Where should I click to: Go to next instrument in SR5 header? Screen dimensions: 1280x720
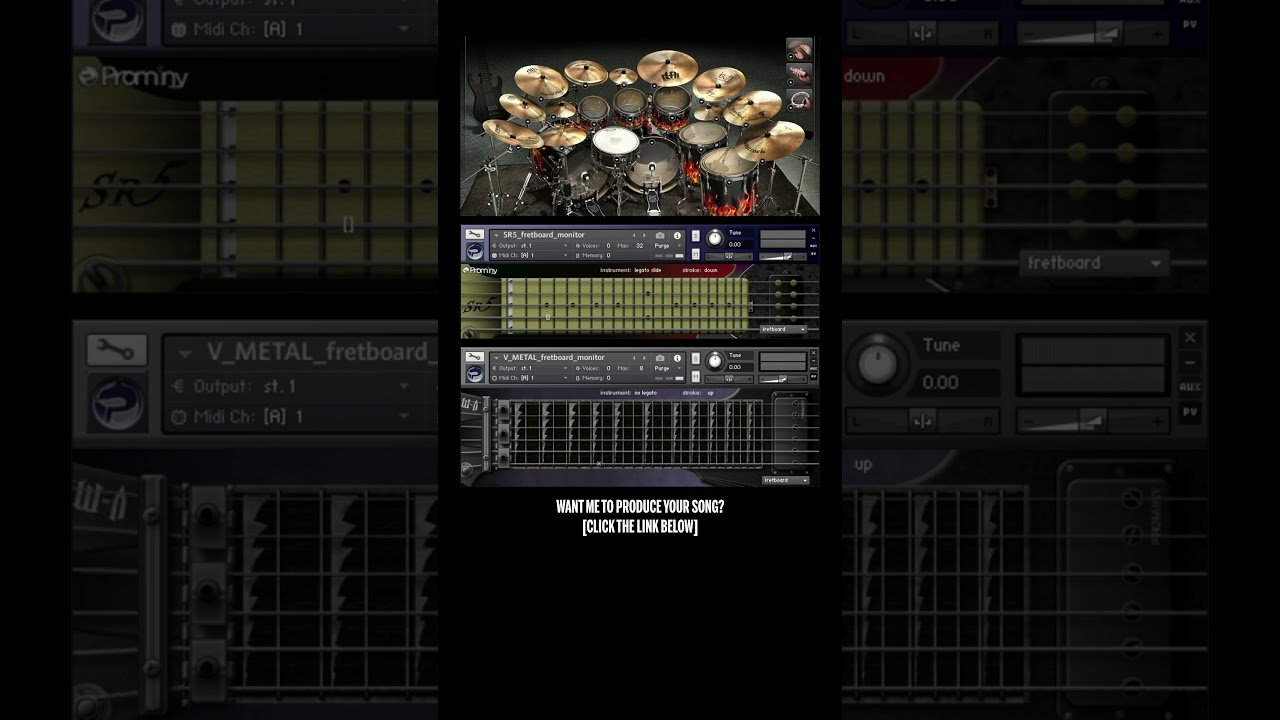(644, 235)
